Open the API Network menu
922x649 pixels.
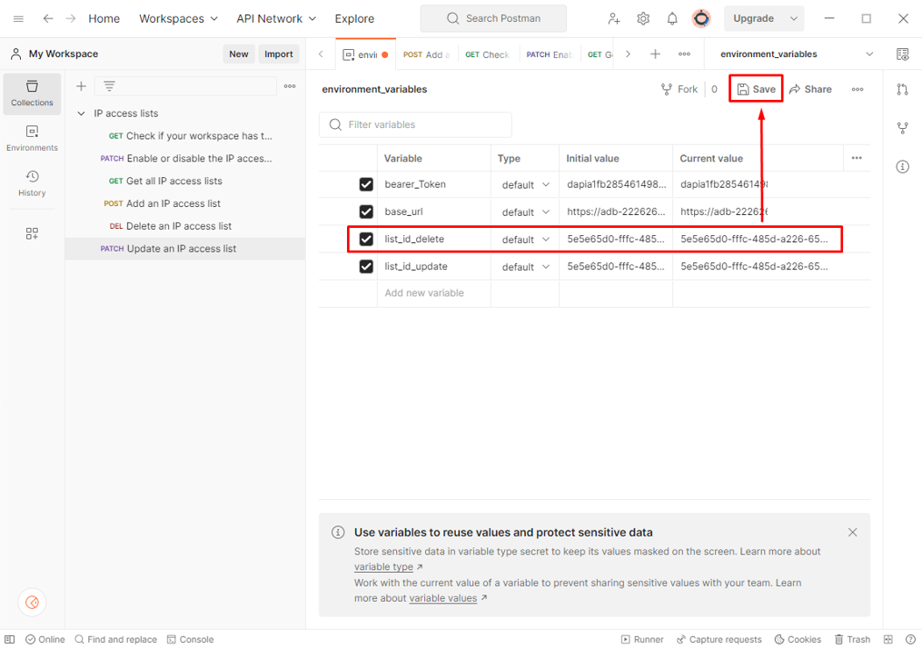point(276,19)
